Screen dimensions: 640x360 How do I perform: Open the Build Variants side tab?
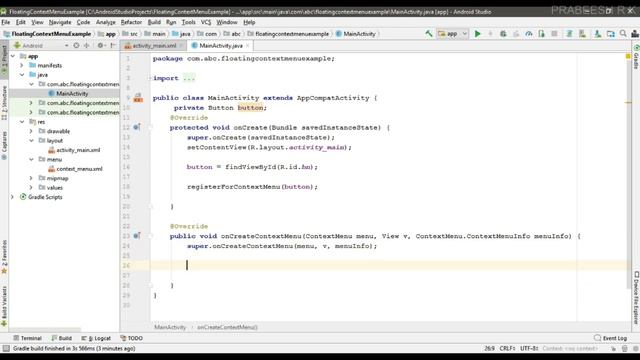4,306
